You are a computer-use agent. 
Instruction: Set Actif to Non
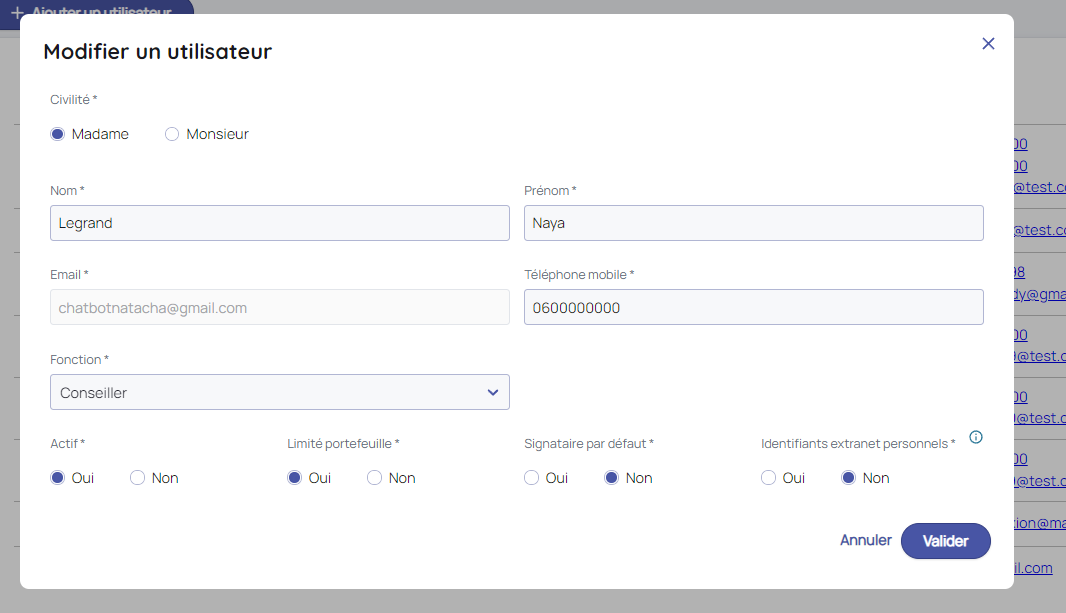tap(138, 478)
